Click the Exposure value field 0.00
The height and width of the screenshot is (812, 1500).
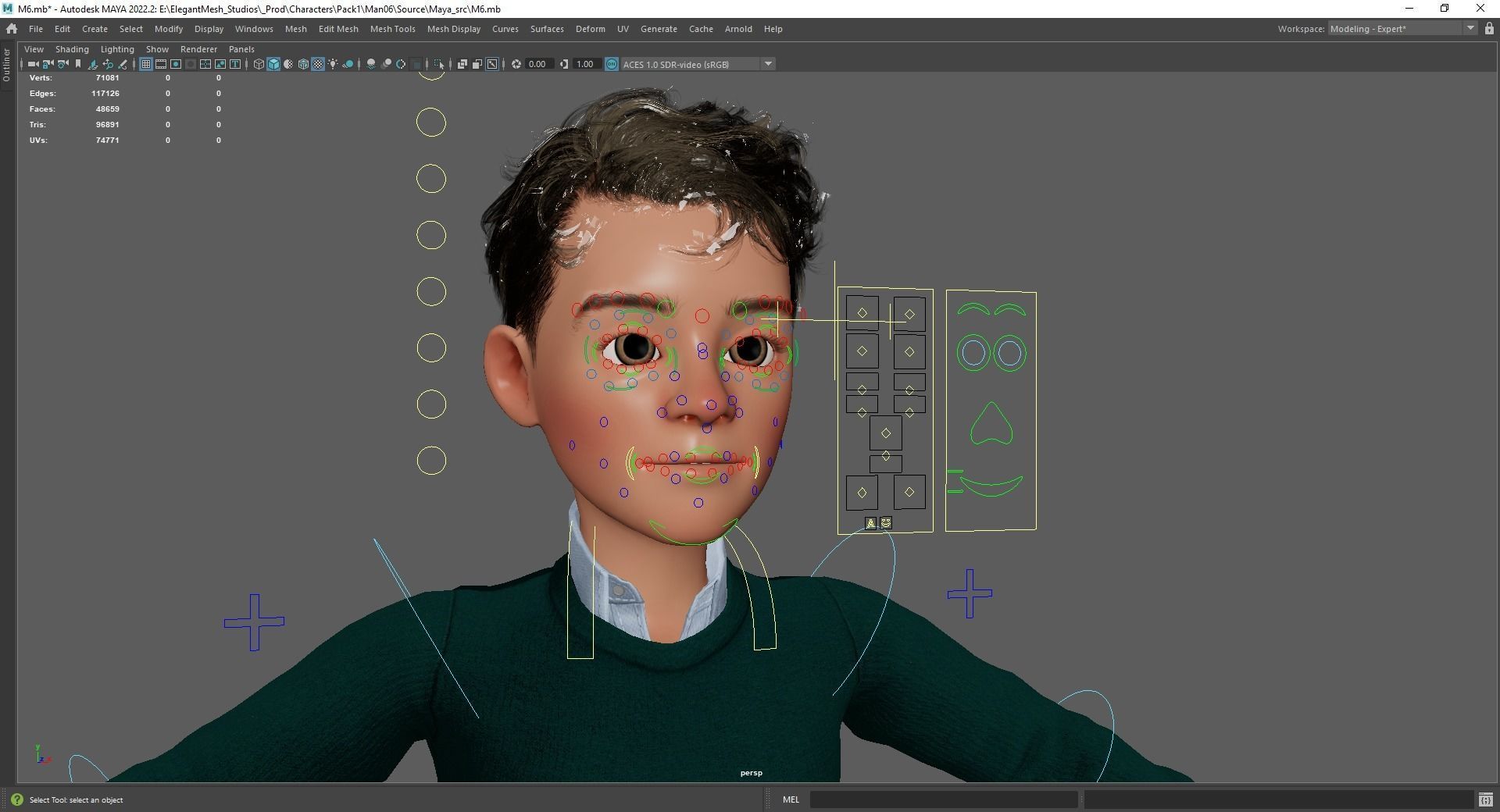point(539,64)
